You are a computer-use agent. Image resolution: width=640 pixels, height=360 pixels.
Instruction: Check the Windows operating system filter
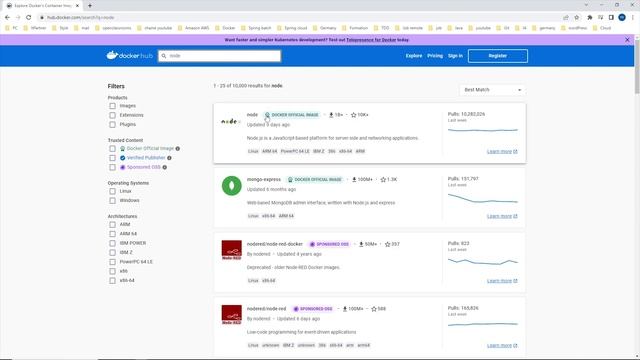click(x=112, y=200)
